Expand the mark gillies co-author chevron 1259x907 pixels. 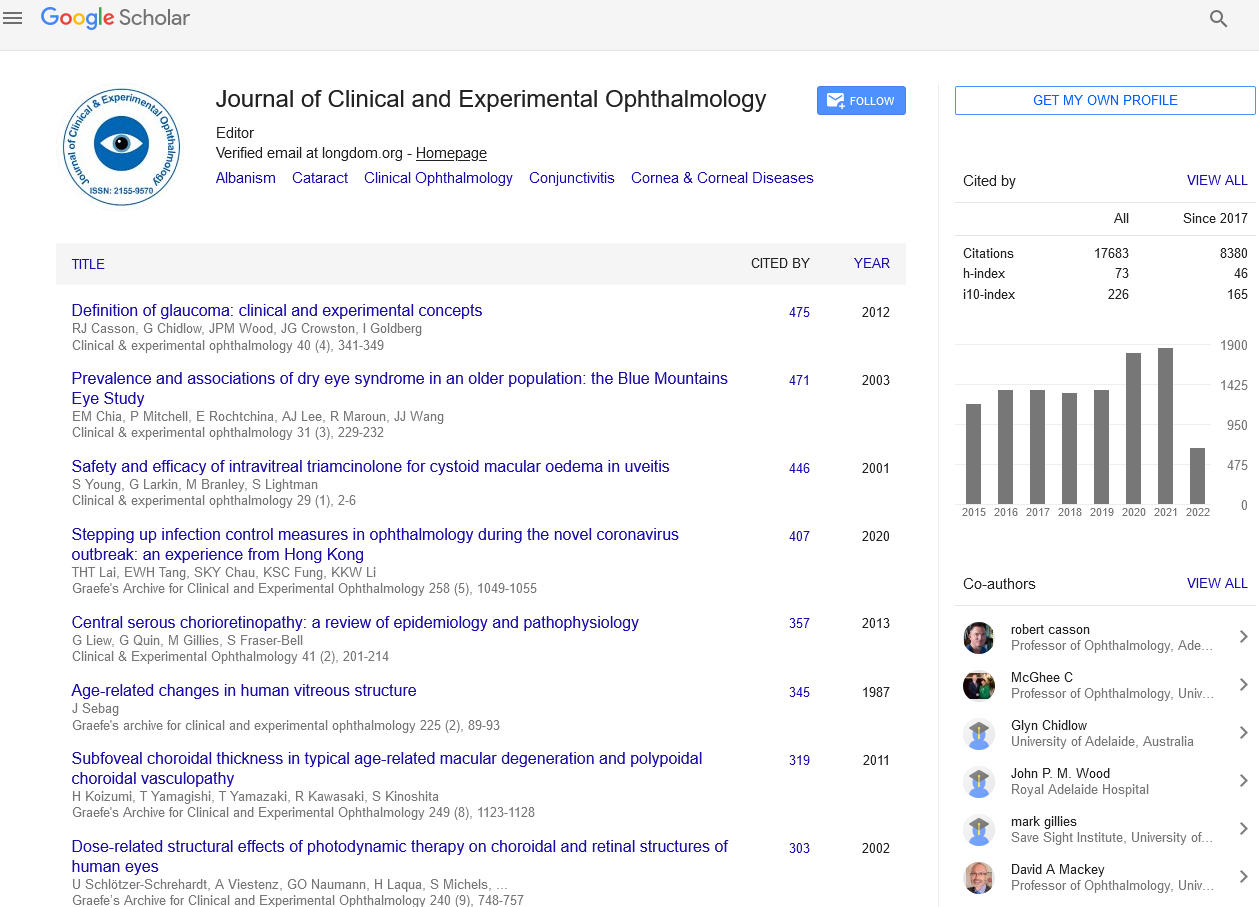point(1243,829)
